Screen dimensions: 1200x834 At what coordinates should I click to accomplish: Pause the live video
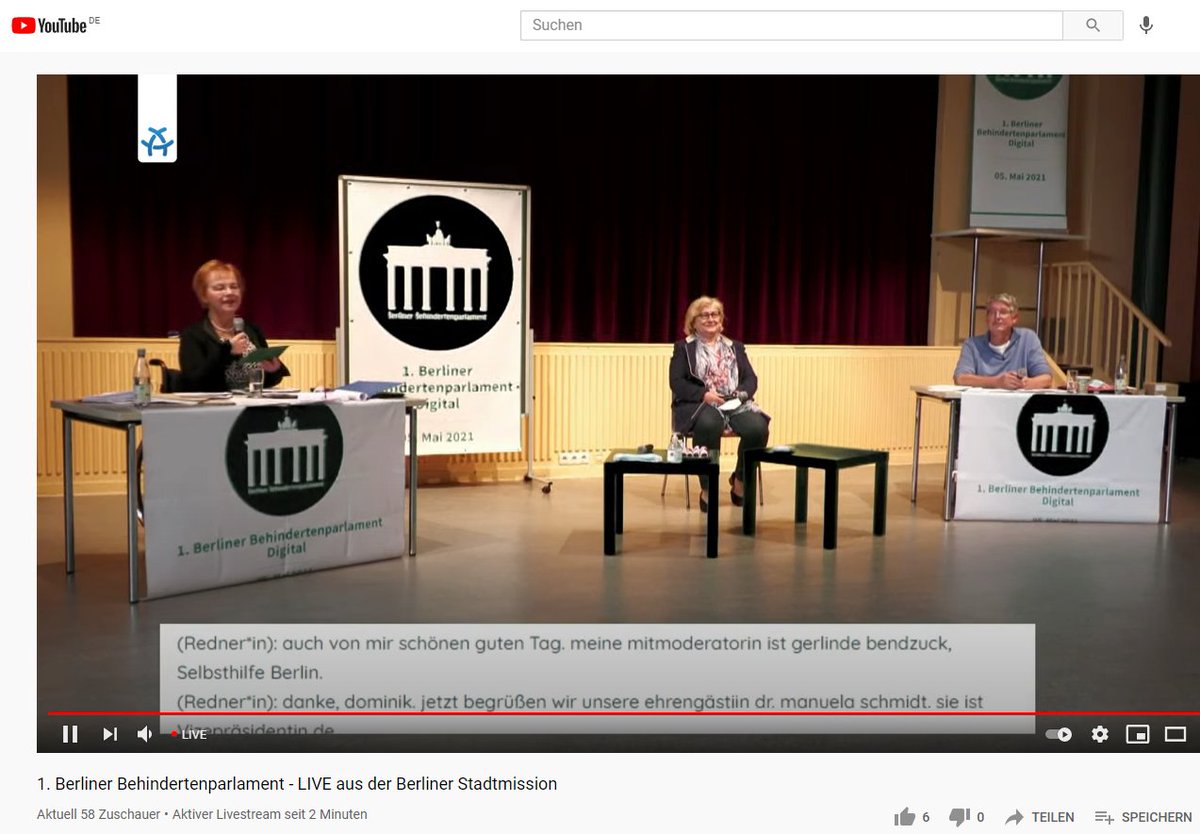70,734
